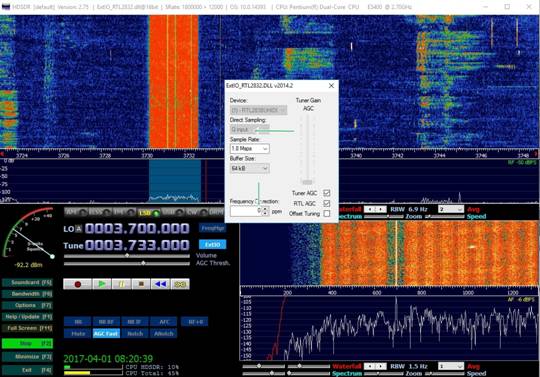This screenshot has height=377, width=540.
Task: Toggle the RTL AGC checkbox
Action: [x=326, y=203]
